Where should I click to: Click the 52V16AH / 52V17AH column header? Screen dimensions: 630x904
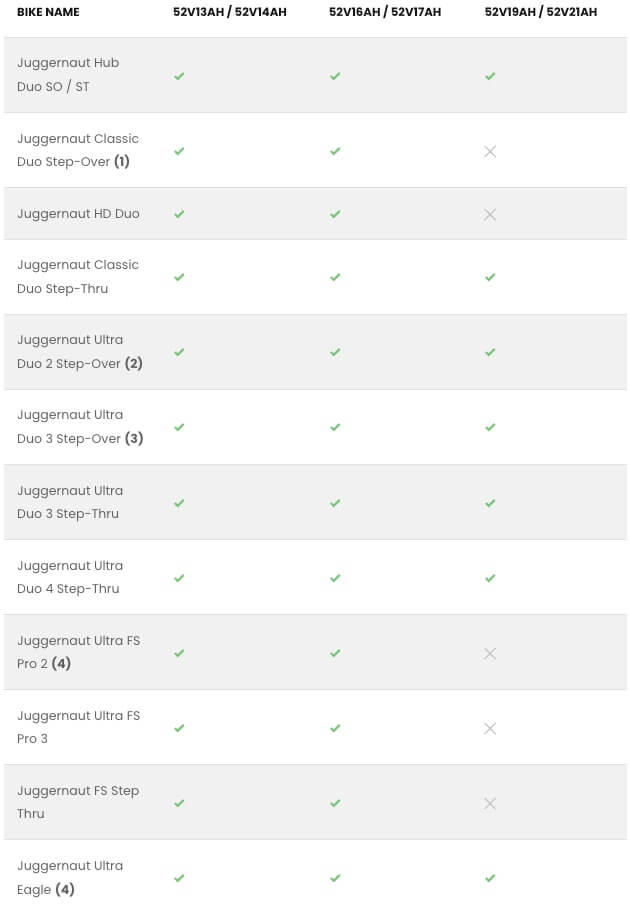click(x=385, y=12)
